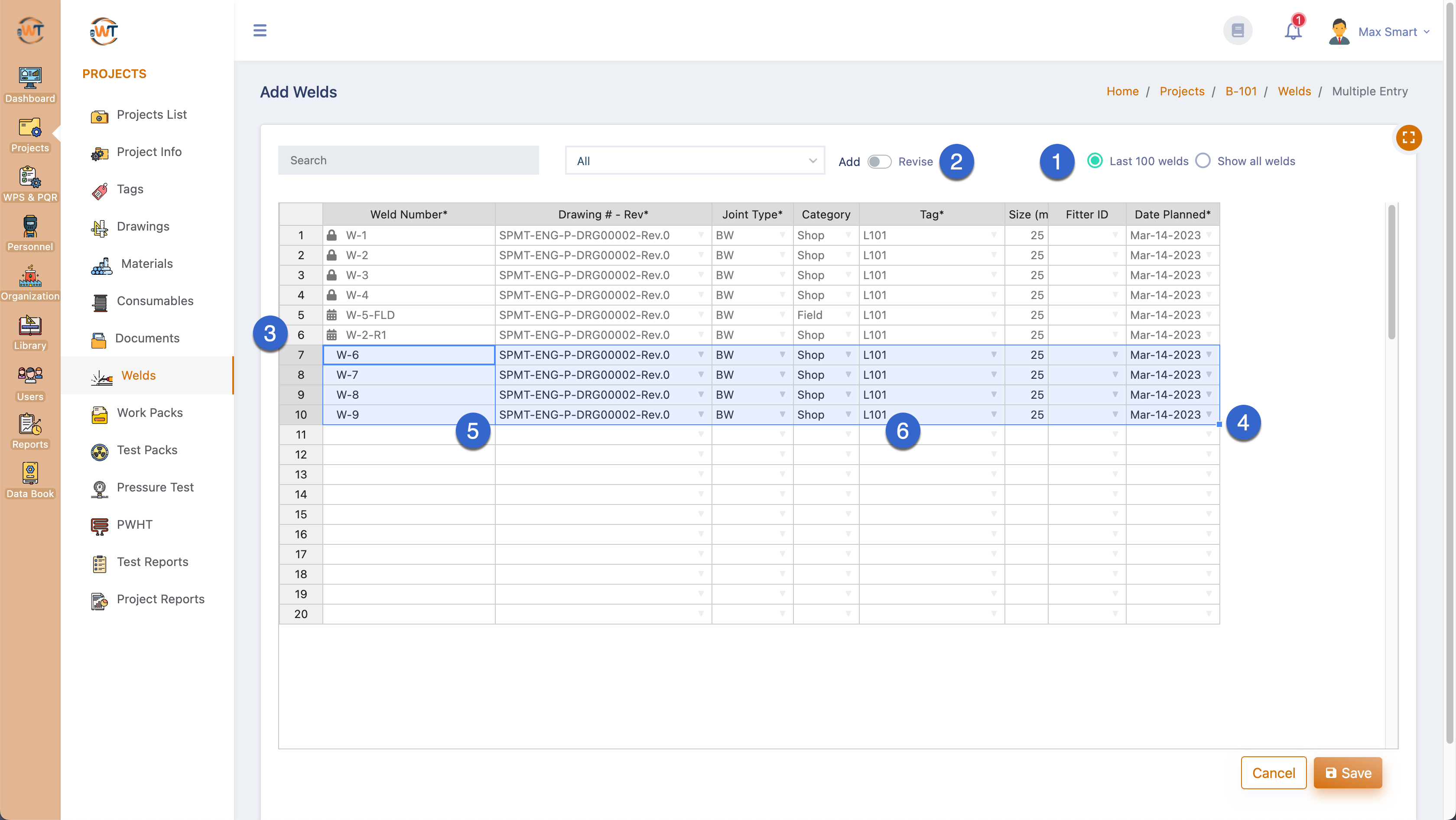Image resolution: width=1456 pixels, height=820 pixels.
Task: Click the lock icon on weld W-1
Action: point(332,235)
